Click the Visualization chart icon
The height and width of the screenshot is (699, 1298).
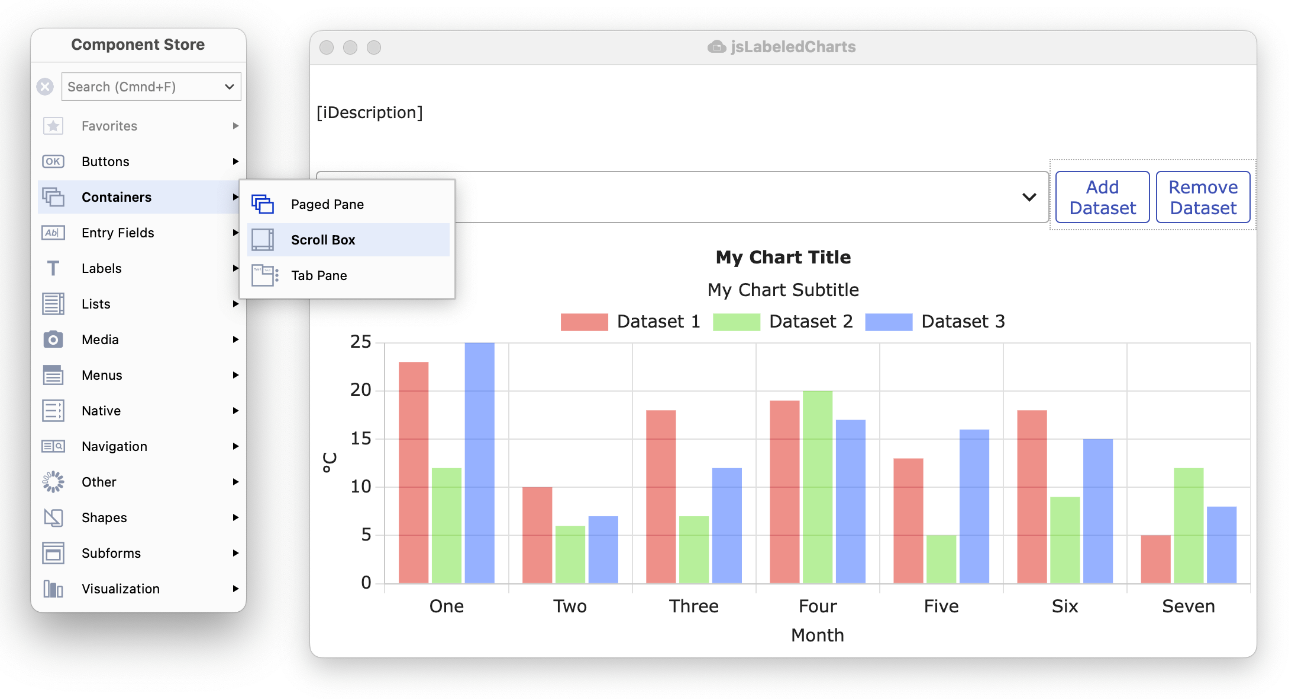[x=53, y=589]
